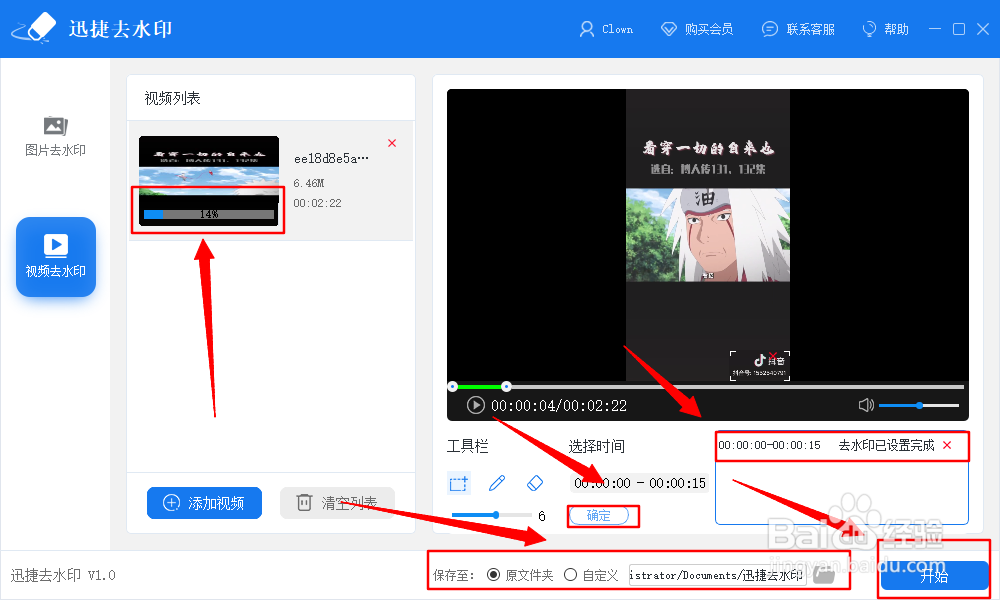
Task: Click 确定 confirm time button
Action: [599, 515]
